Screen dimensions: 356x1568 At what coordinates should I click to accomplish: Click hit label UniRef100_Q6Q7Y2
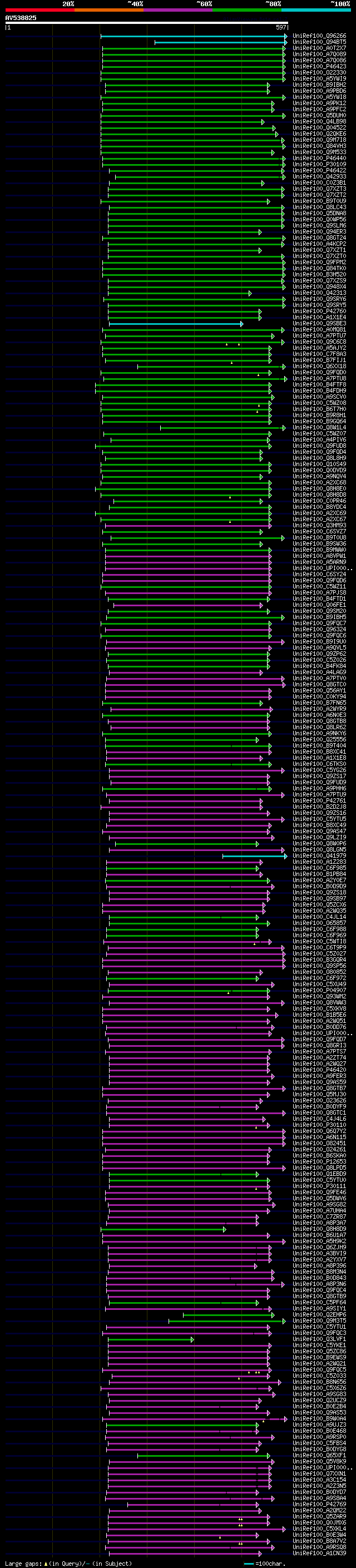(319, 1131)
